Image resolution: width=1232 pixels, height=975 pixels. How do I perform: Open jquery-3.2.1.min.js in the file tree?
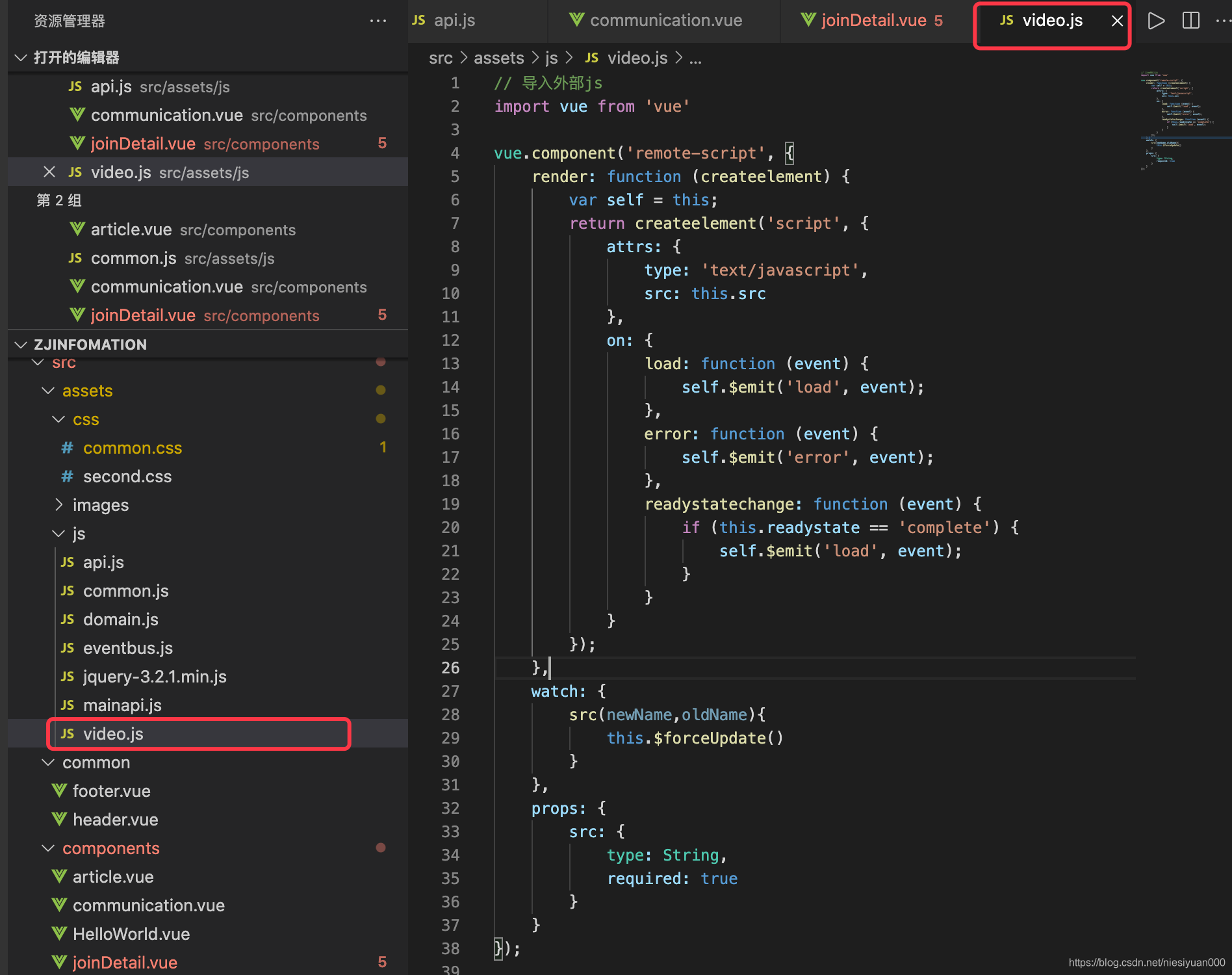pos(208,677)
